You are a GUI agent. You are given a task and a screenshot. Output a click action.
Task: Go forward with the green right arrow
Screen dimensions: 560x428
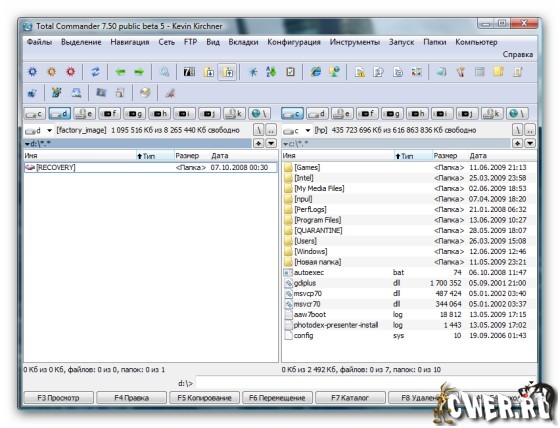coord(139,72)
